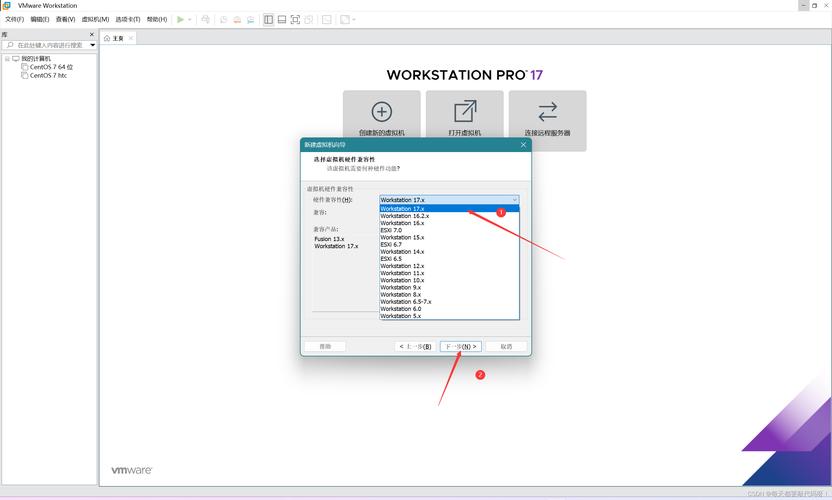Image resolution: width=832 pixels, height=500 pixels.
Task: Click the console view toolbar icon
Action: click(x=327, y=20)
